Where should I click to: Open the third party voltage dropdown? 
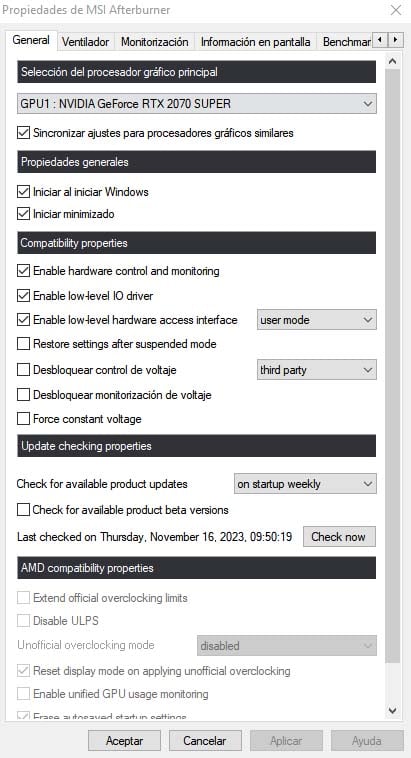pyautogui.click(x=316, y=370)
